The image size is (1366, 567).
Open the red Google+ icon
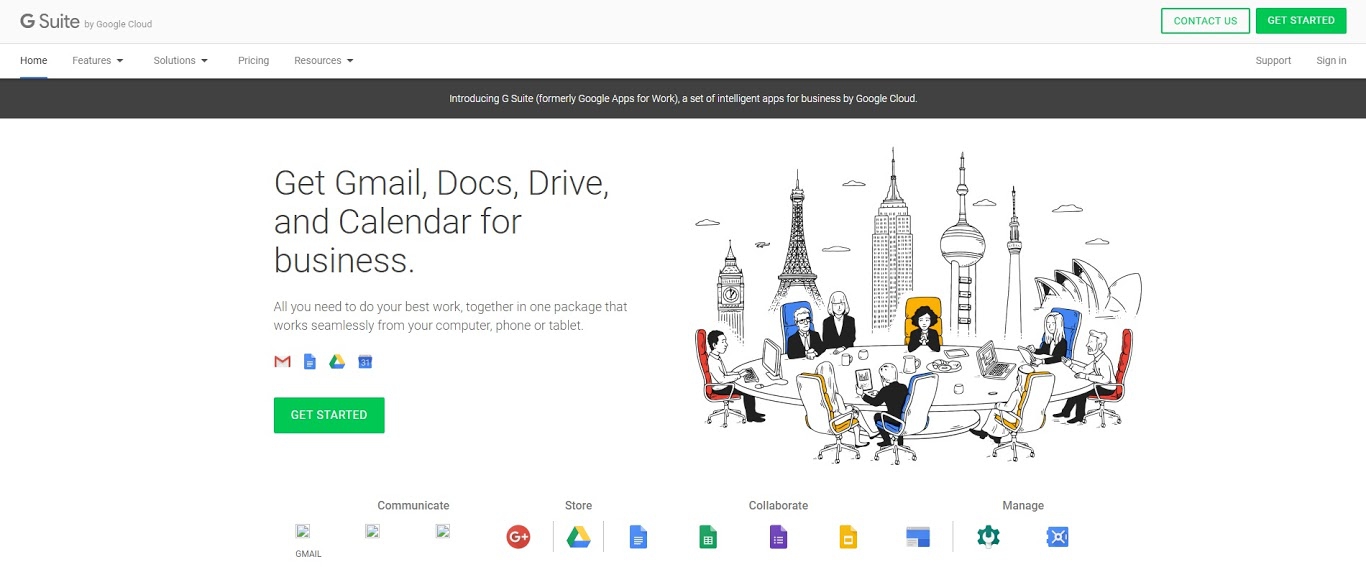[518, 537]
